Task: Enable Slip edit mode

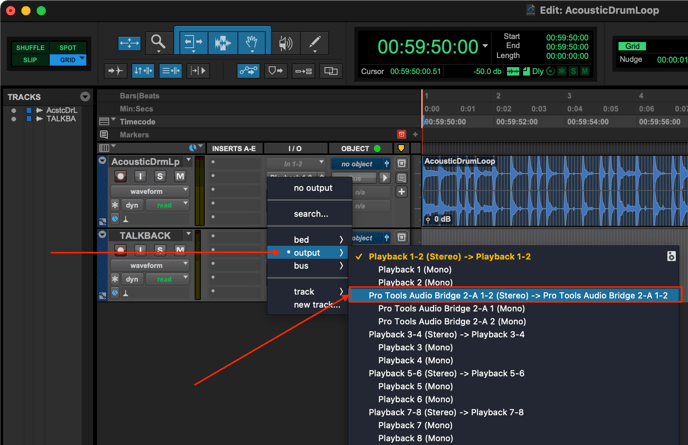Action: [30, 60]
